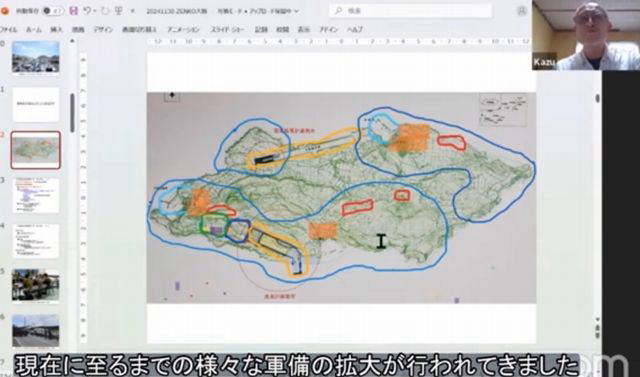Select the harbor photo slide thumbnail at top
Screen dimensions: 640x377
[36, 57]
